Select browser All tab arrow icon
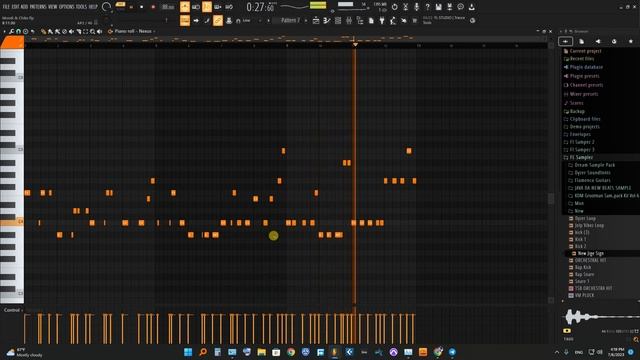Viewport: 640px width, 360px height. click(565, 41)
